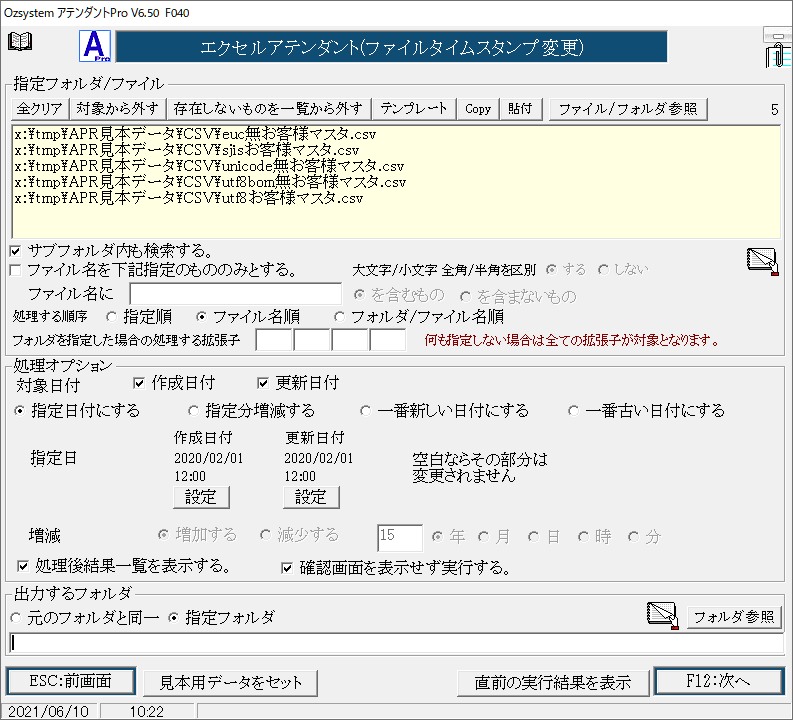The width and height of the screenshot is (793, 720).
Task: Uncheck サブフォルダ内も検索する checkbox
Action: [x=16, y=251]
